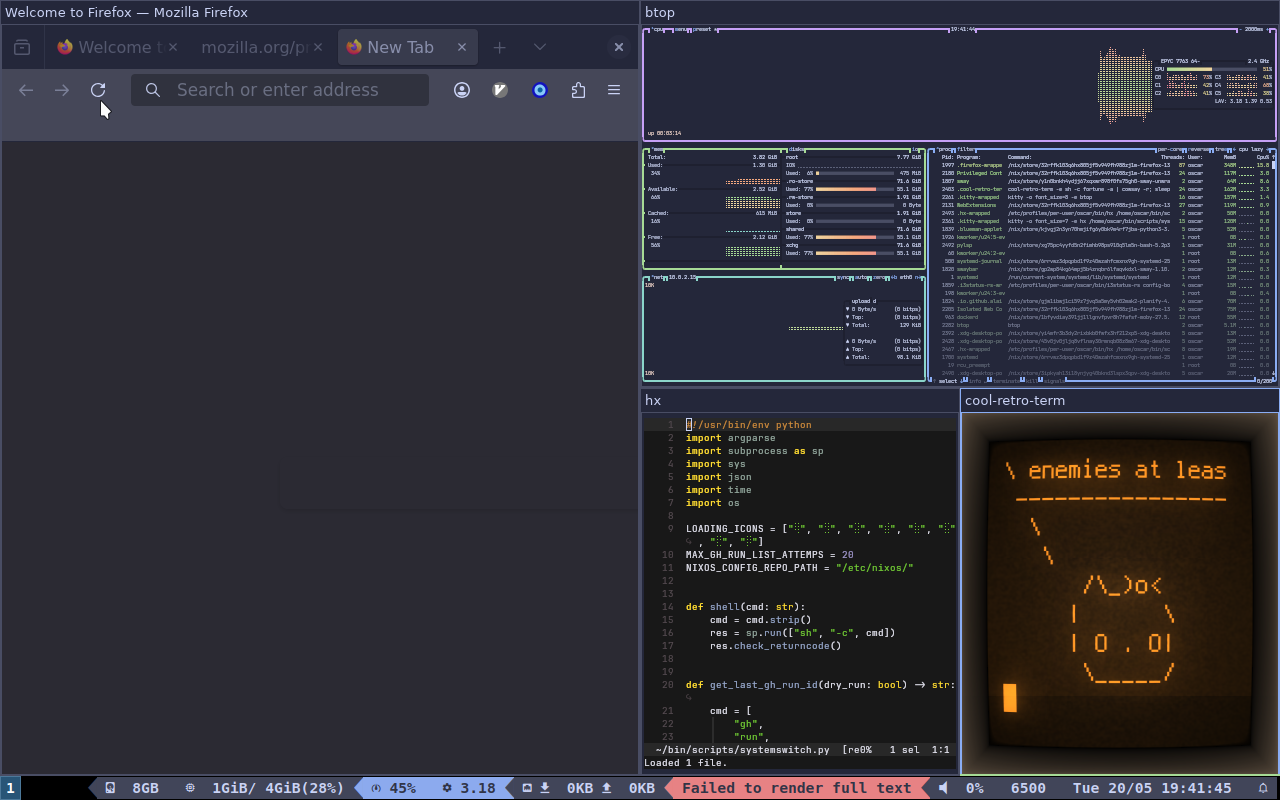
Task: Click the network download 0KB indicator
Action: tap(567, 788)
